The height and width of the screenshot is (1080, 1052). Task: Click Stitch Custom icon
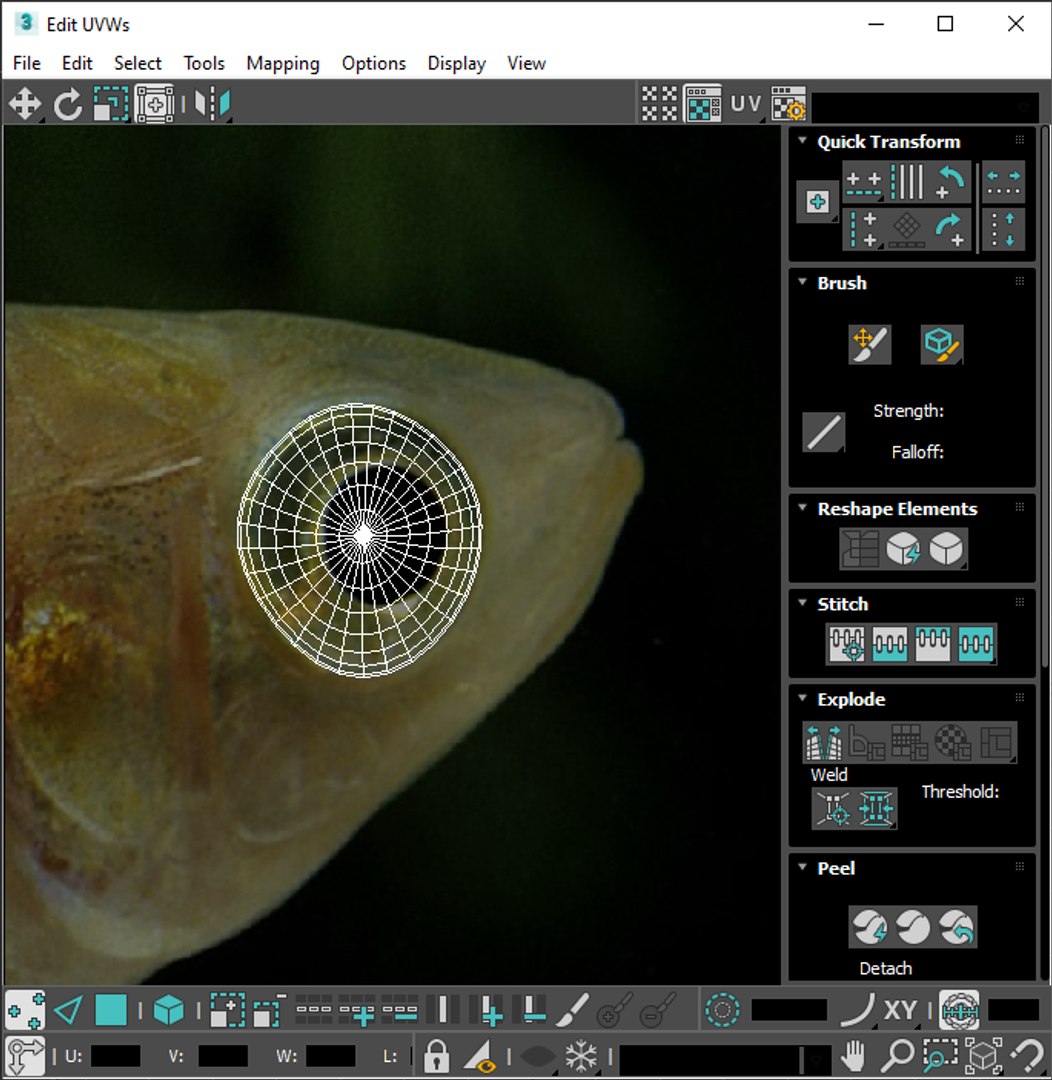click(x=976, y=644)
